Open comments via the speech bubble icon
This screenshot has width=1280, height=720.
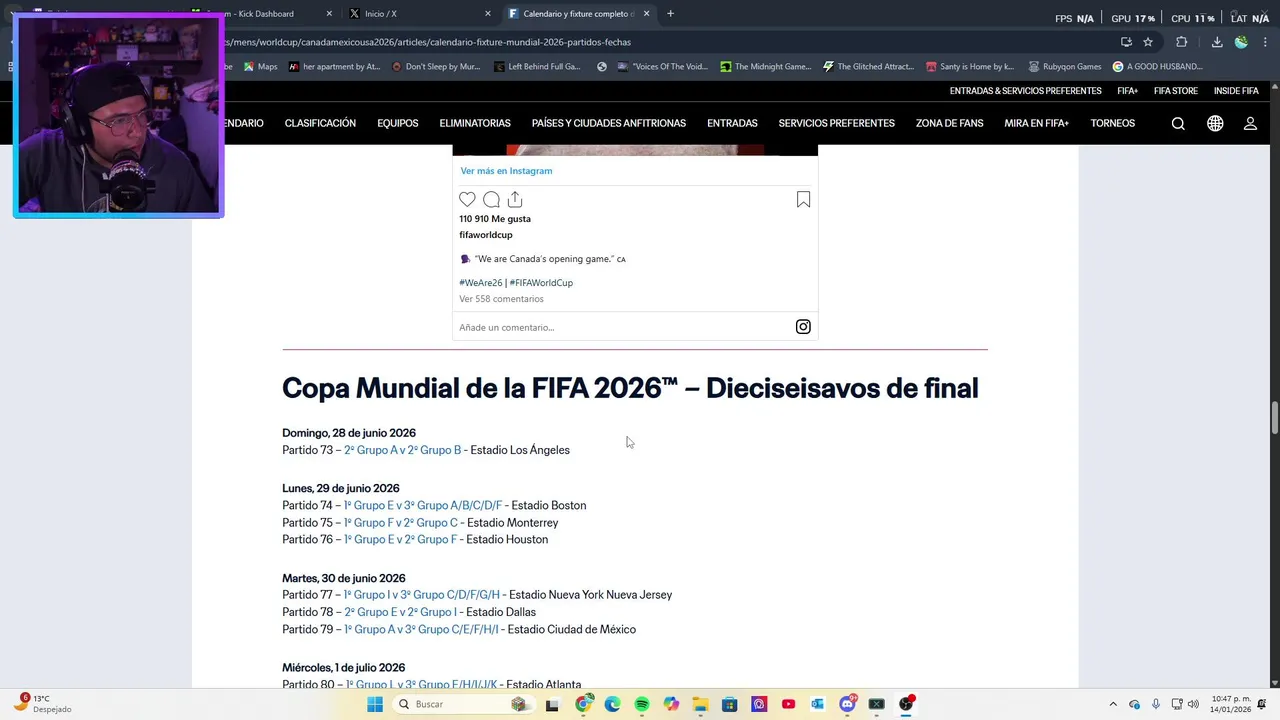pyautogui.click(x=491, y=200)
